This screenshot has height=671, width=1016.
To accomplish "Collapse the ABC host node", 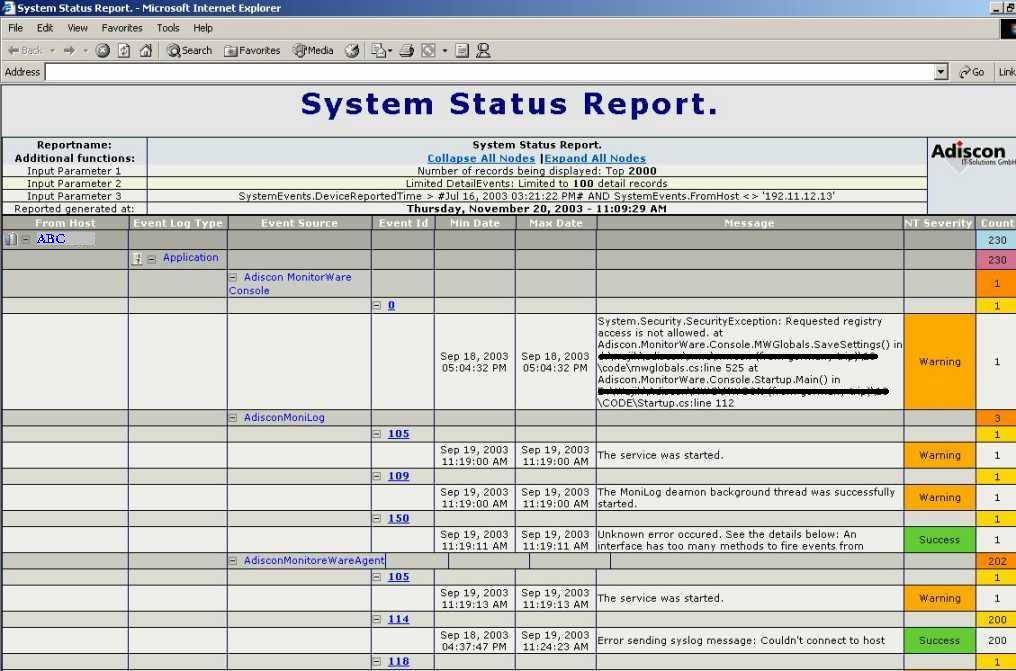I will click(x=26, y=239).
